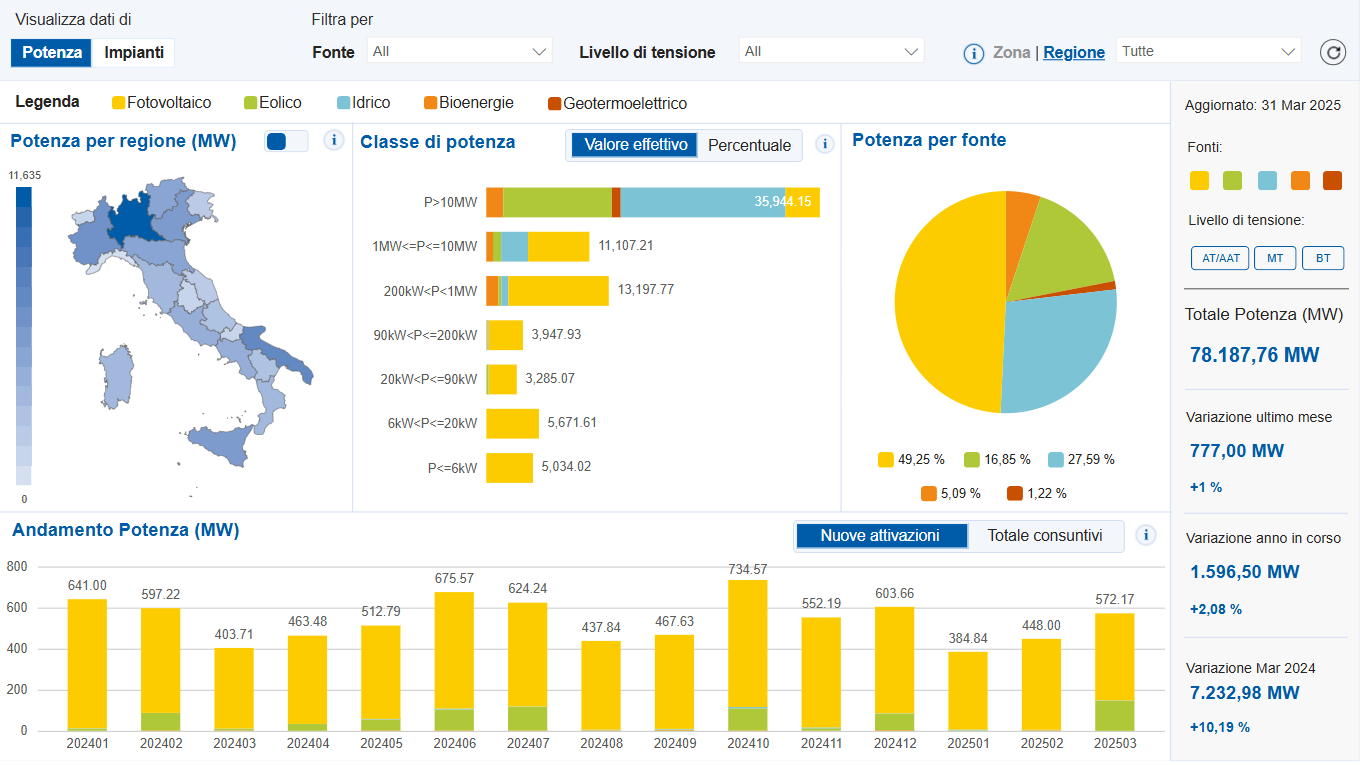Click the 202406 bar in Andamento chart
The width and height of the screenshot is (1360, 765).
coord(454,661)
